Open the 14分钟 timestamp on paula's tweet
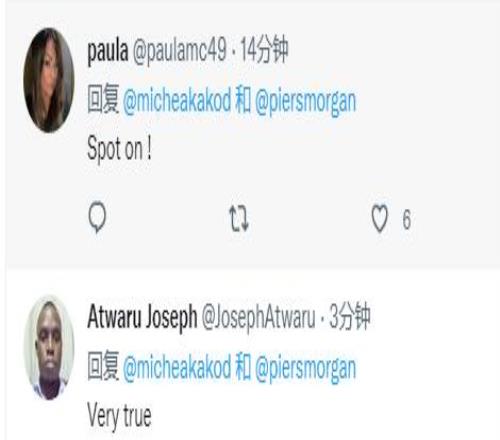This screenshot has width=500, height=440. tap(264, 50)
